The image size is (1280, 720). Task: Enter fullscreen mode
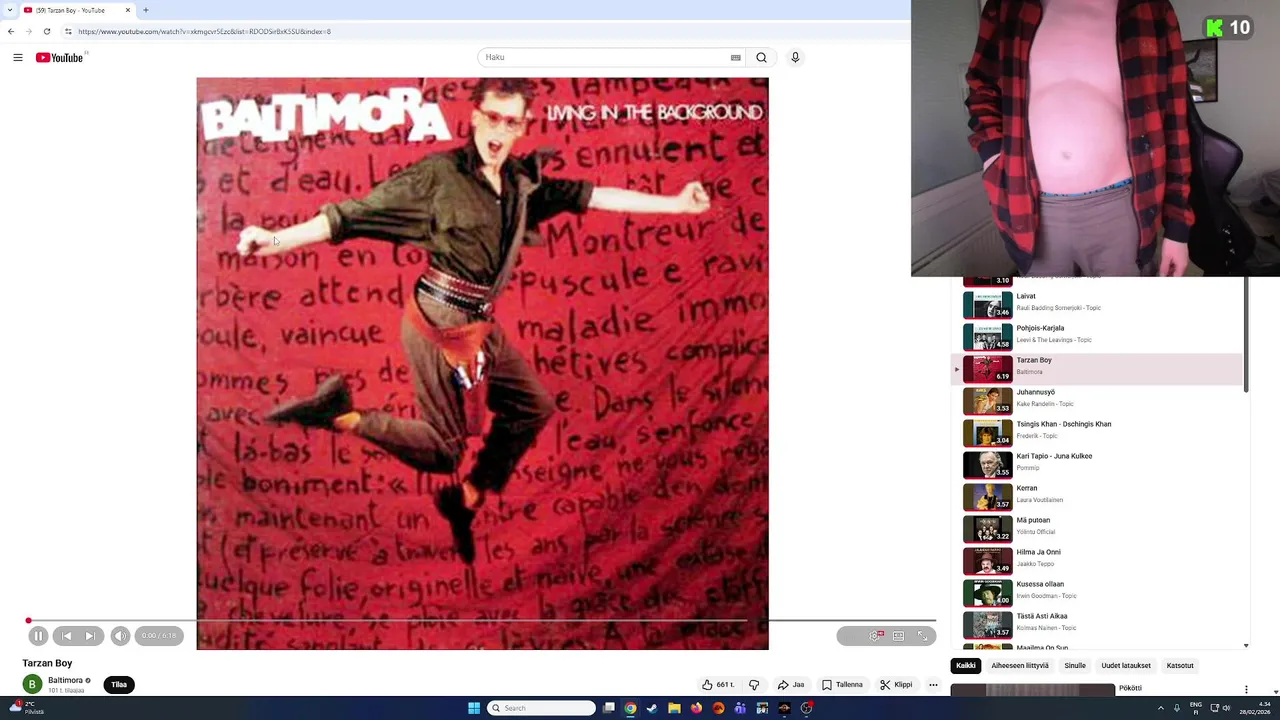tap(922, 636)
